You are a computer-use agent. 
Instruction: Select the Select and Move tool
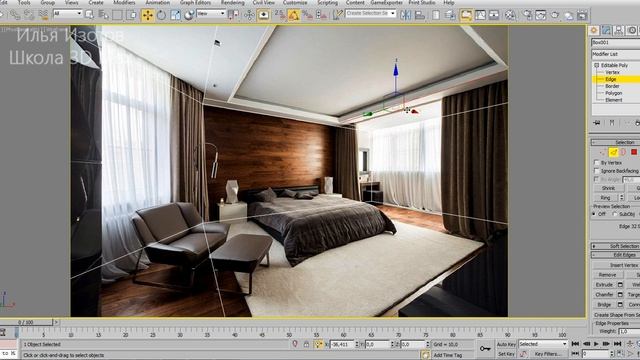click(147, 15)
